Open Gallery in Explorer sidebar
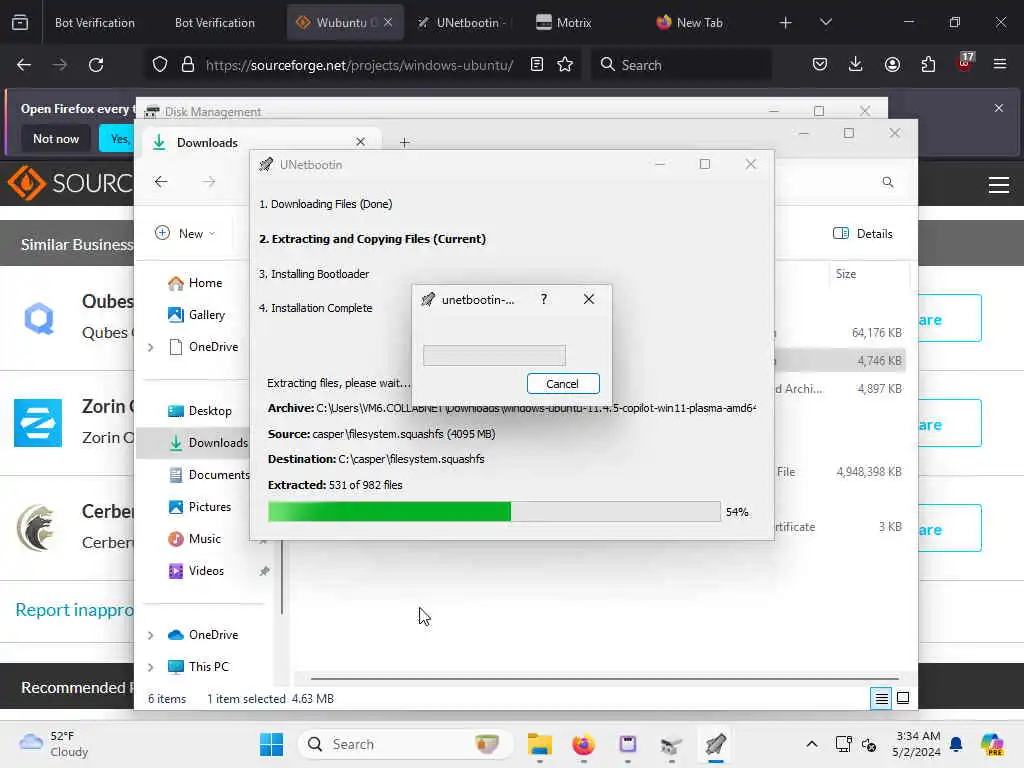The width and height of the screenshot is (1024, 768). click(197, 315)
